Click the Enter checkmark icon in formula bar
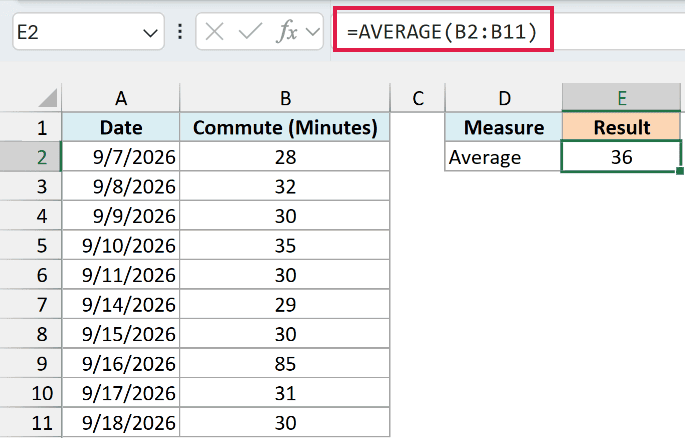The width and height of the screenshot is (685, 438). tap(250, 32)
